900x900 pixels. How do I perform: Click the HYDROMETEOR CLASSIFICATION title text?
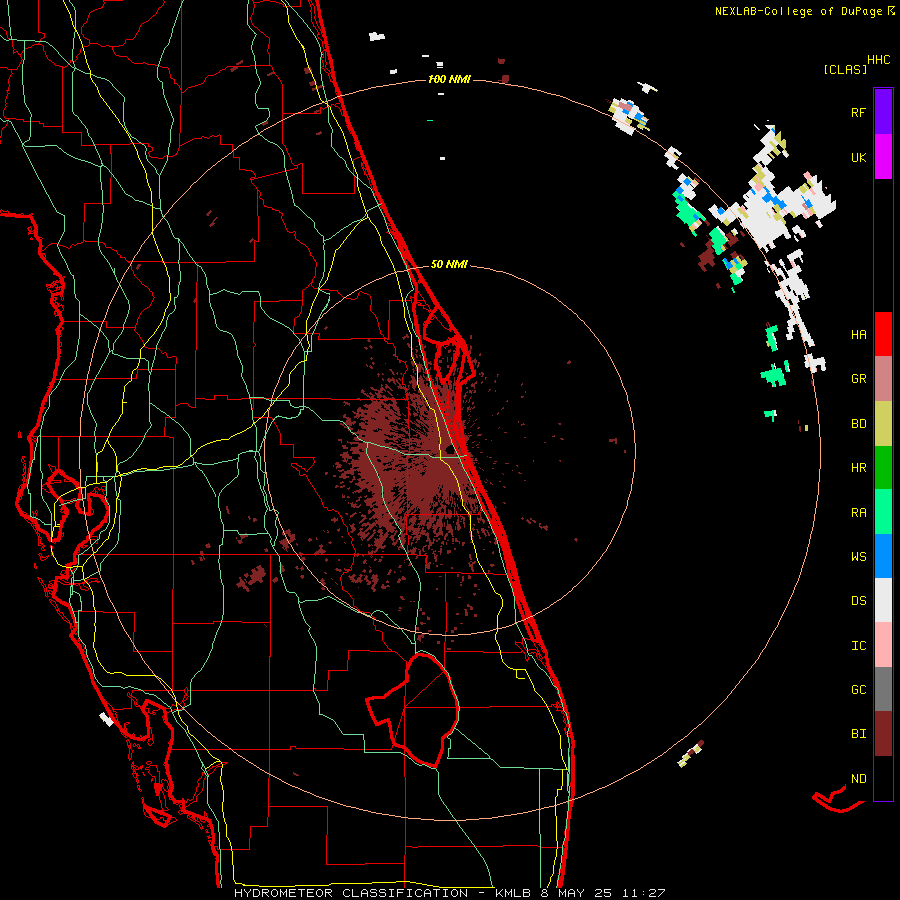click(351, 893)
